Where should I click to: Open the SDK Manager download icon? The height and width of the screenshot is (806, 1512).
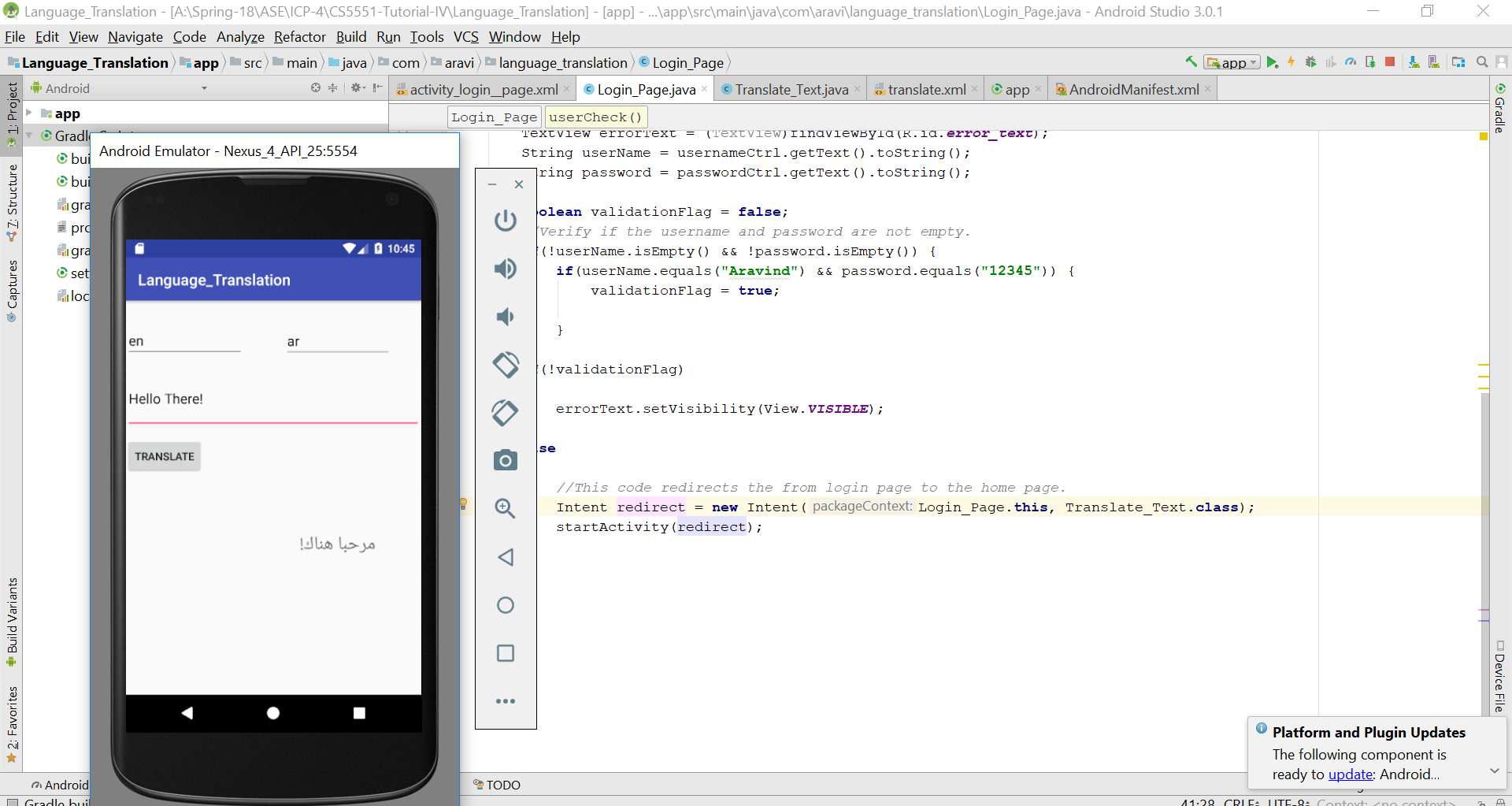[1414, 62]
